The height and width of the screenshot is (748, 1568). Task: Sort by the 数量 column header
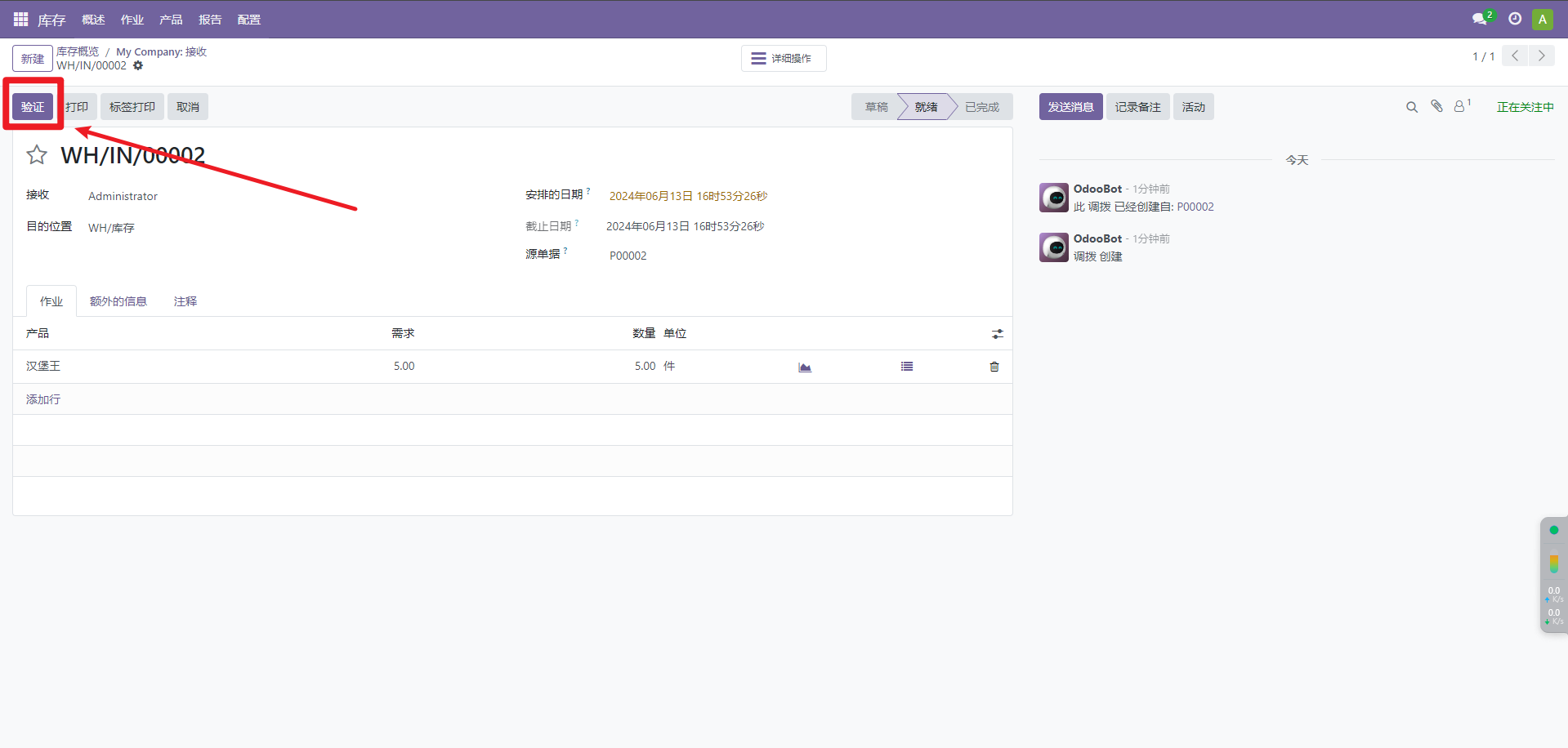point(644,333)
